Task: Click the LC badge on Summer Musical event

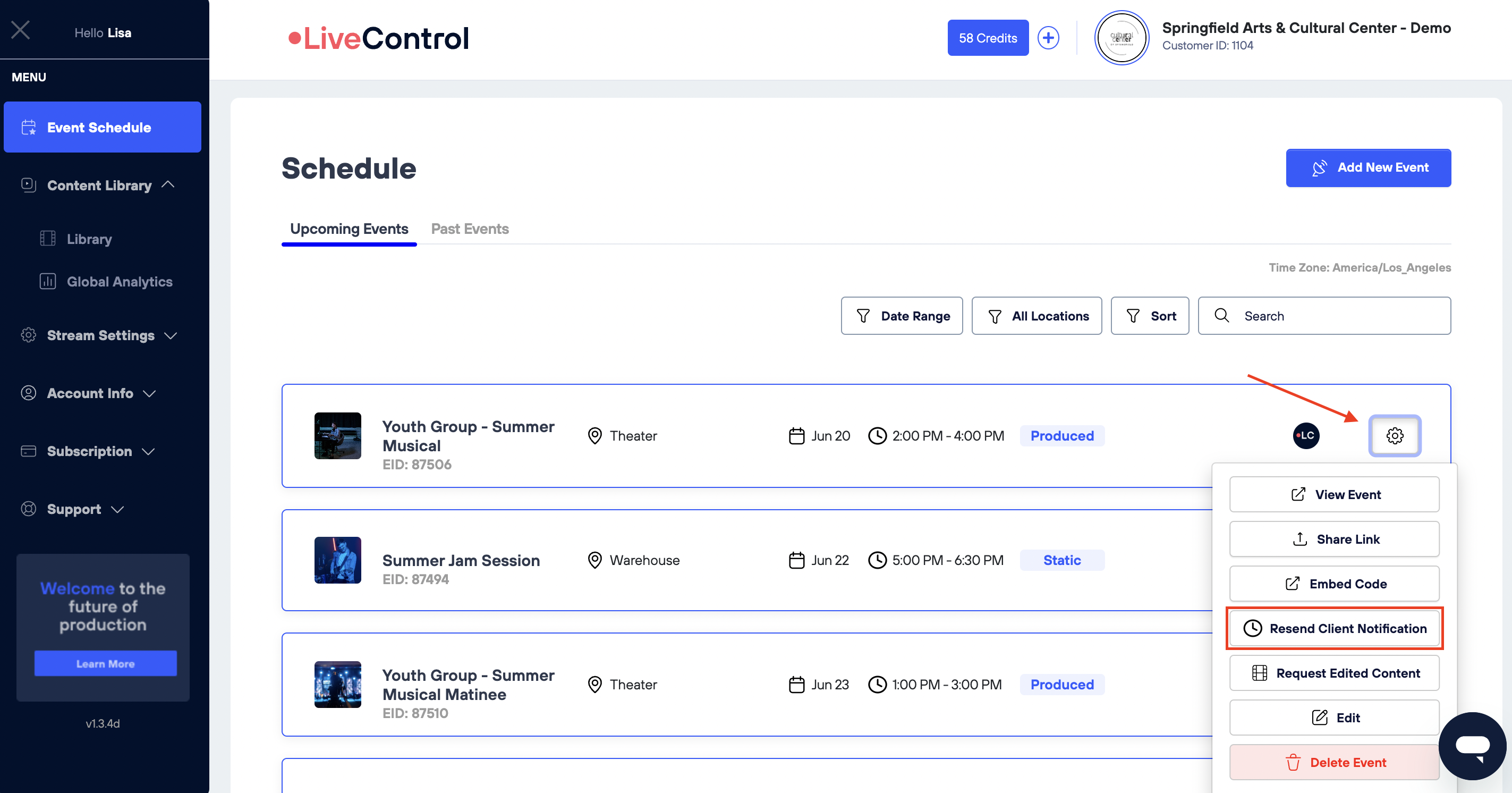Action: coord(1306,435)
